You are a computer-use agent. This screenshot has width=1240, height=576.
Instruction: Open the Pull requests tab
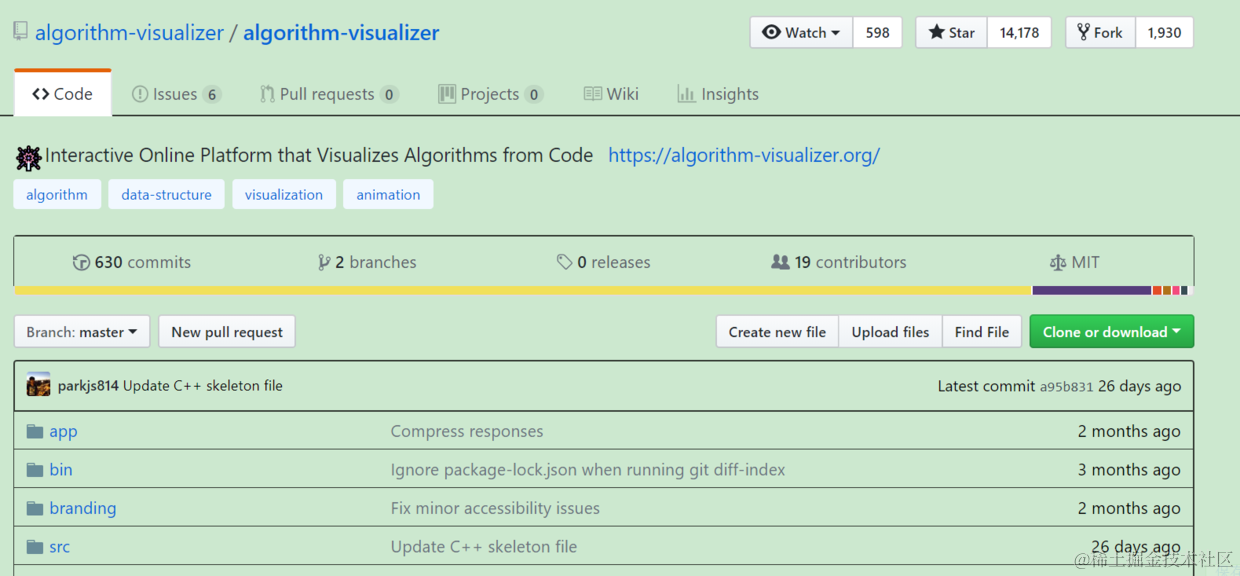click(x=329, y=94)
